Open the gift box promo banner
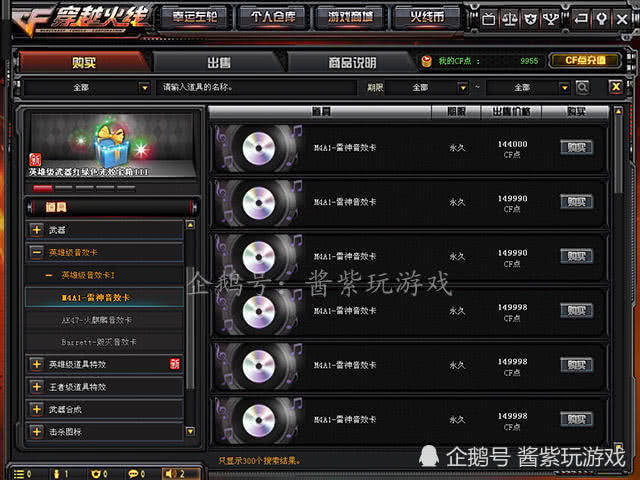640x480 pixels. 111,145
